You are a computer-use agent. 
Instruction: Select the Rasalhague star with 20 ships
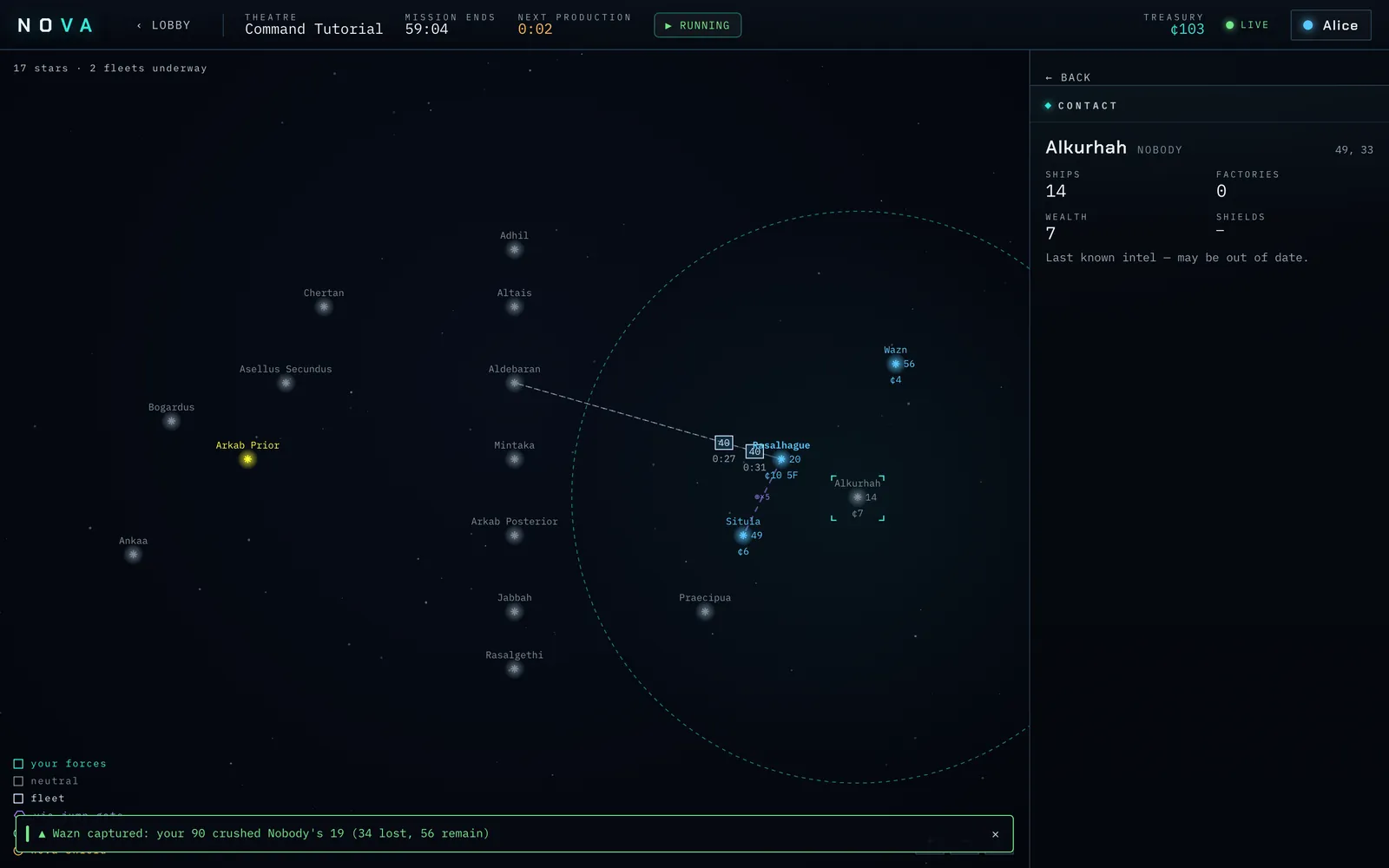(781, 460)
